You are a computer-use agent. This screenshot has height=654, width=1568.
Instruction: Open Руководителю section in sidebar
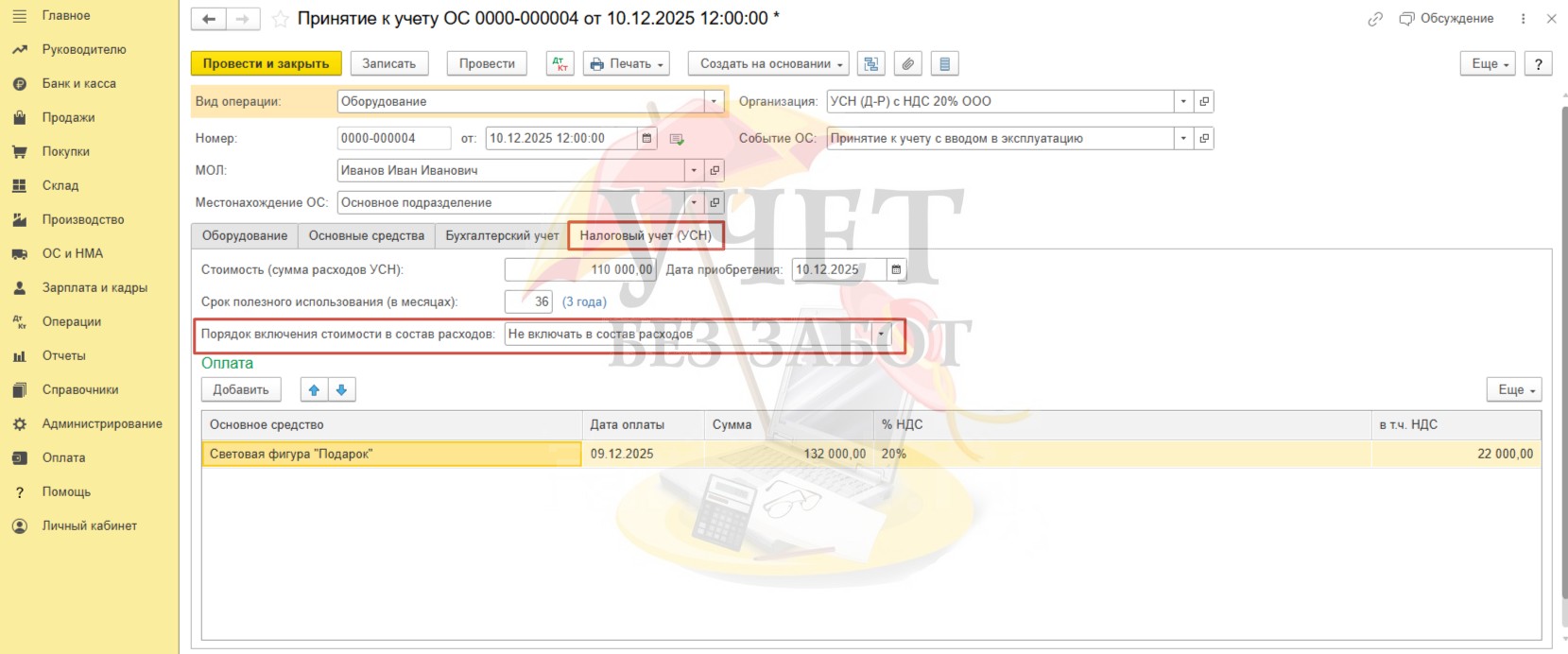pos(83,49)
